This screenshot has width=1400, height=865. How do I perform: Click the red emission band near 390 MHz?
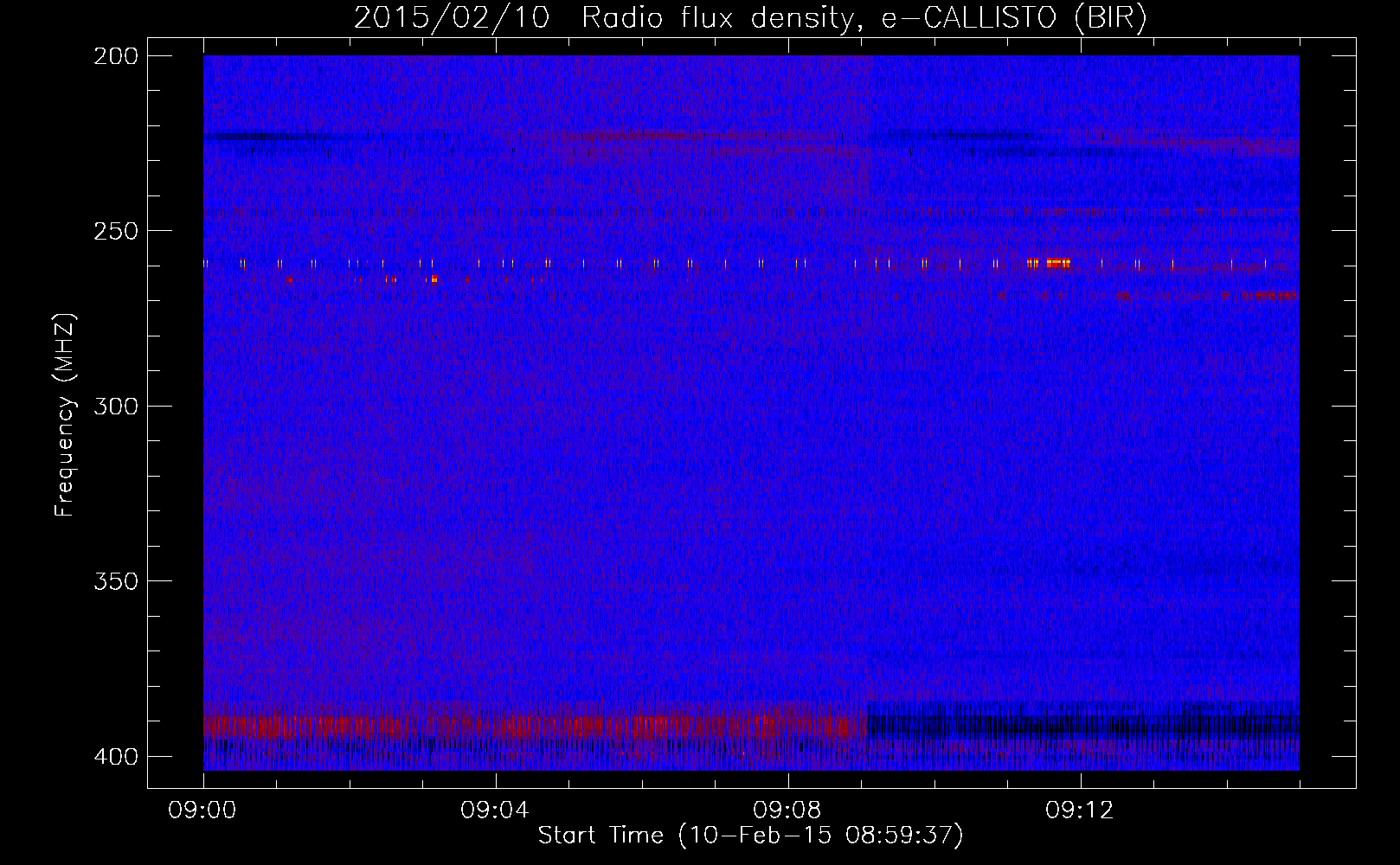(535, 726)
